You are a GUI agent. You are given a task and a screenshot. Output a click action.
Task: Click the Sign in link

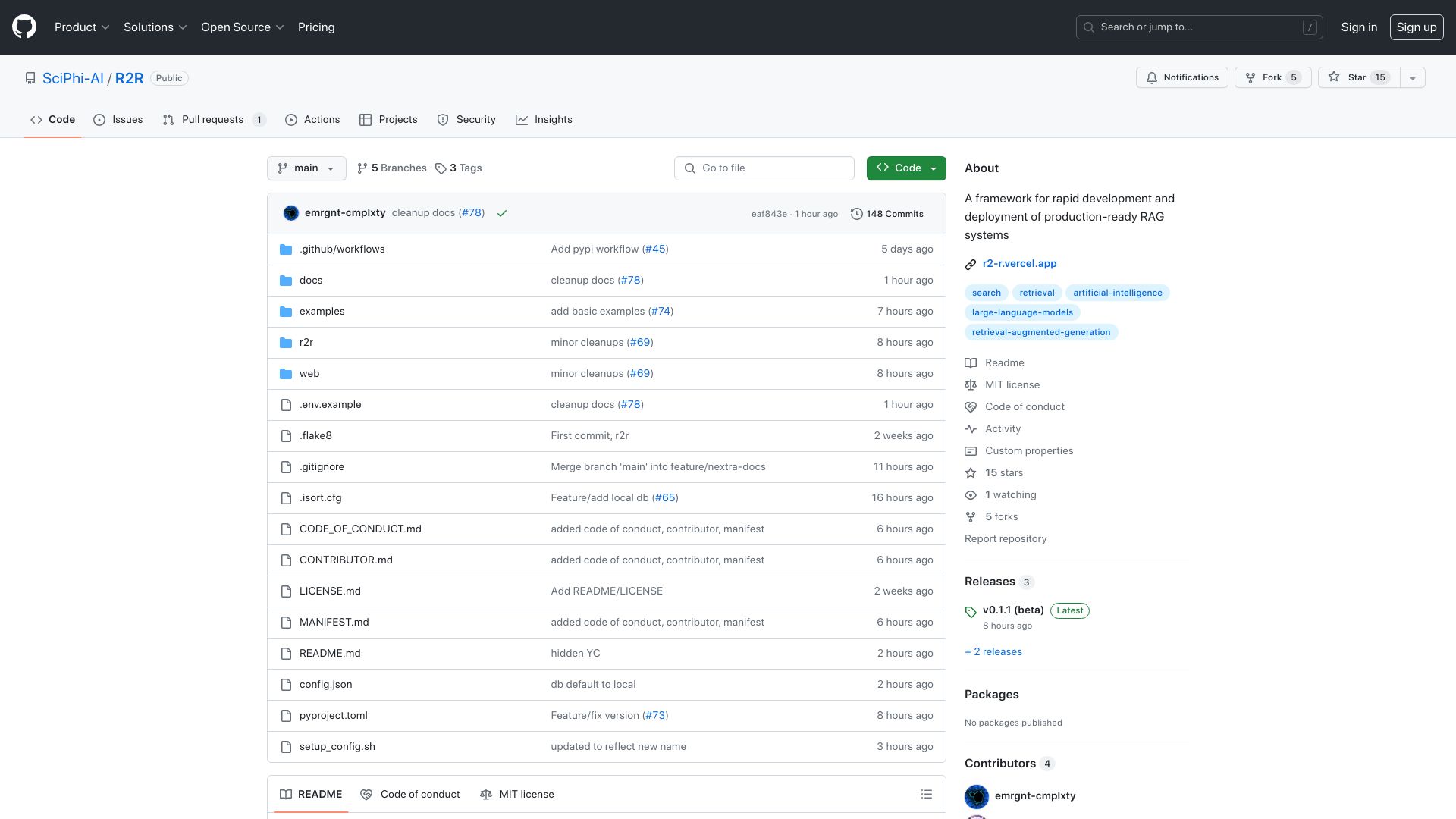[1359, 27]
